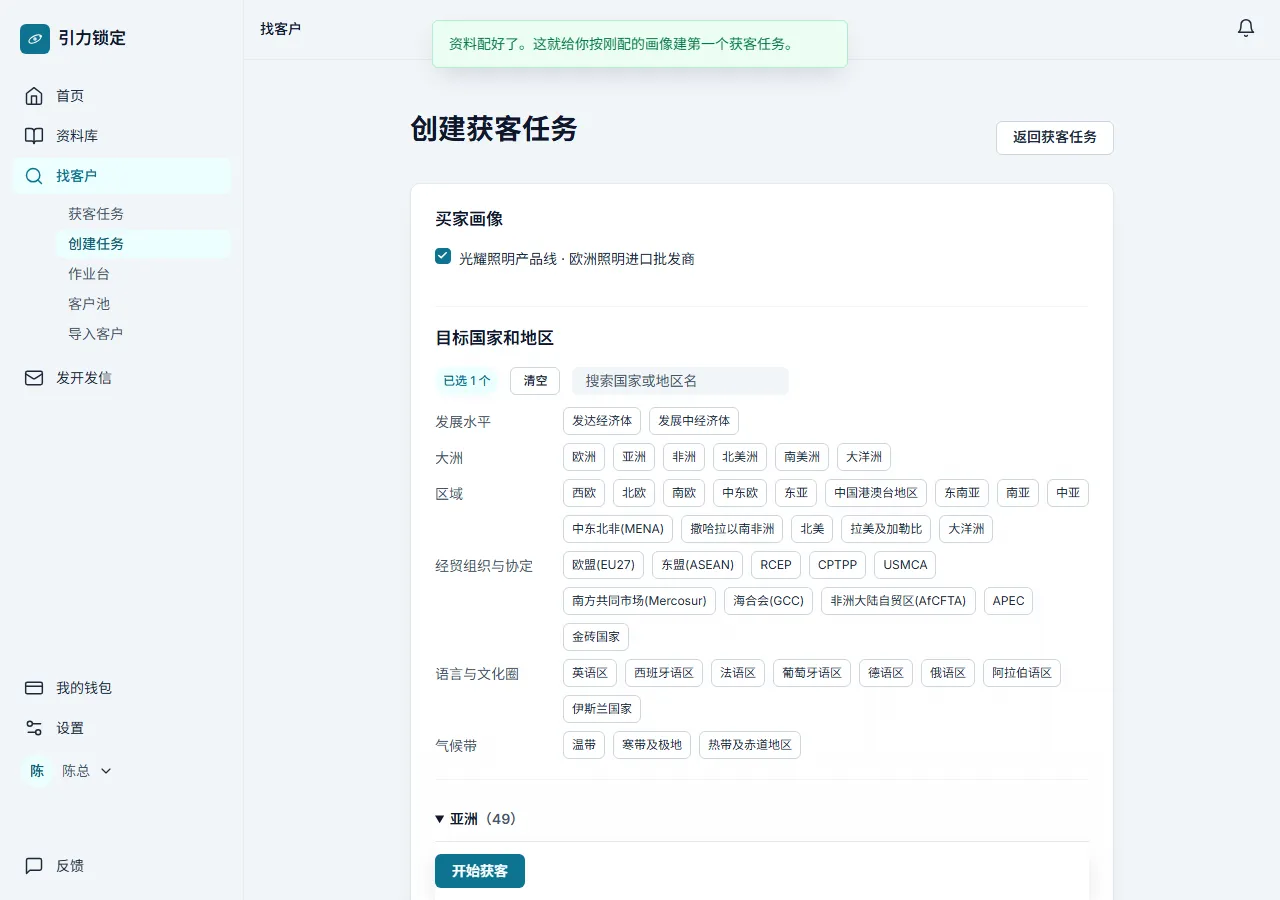Click the 搜索国家或地区名 search field

680,381
